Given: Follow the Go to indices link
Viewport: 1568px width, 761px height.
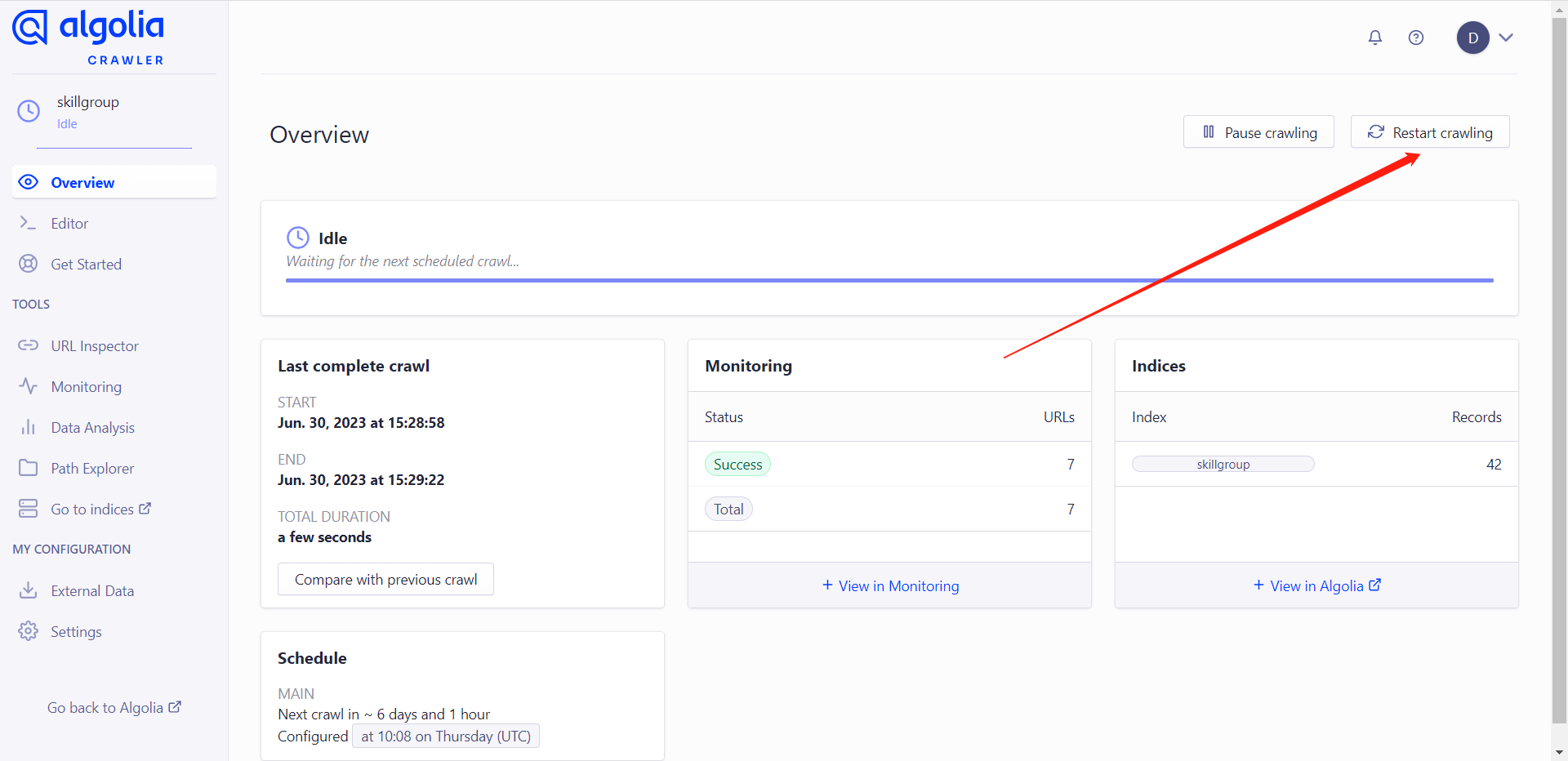Looking at the screenshot, I should click(x=100, y=509).
